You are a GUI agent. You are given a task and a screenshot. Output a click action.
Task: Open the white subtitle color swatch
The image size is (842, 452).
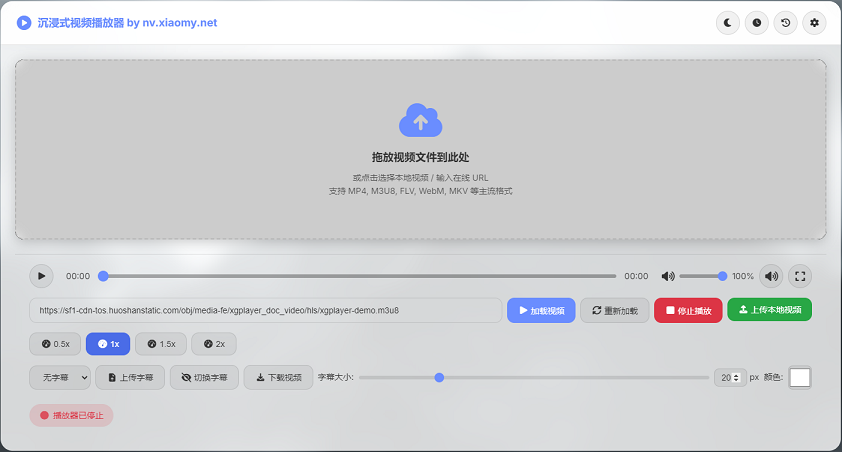800,377
